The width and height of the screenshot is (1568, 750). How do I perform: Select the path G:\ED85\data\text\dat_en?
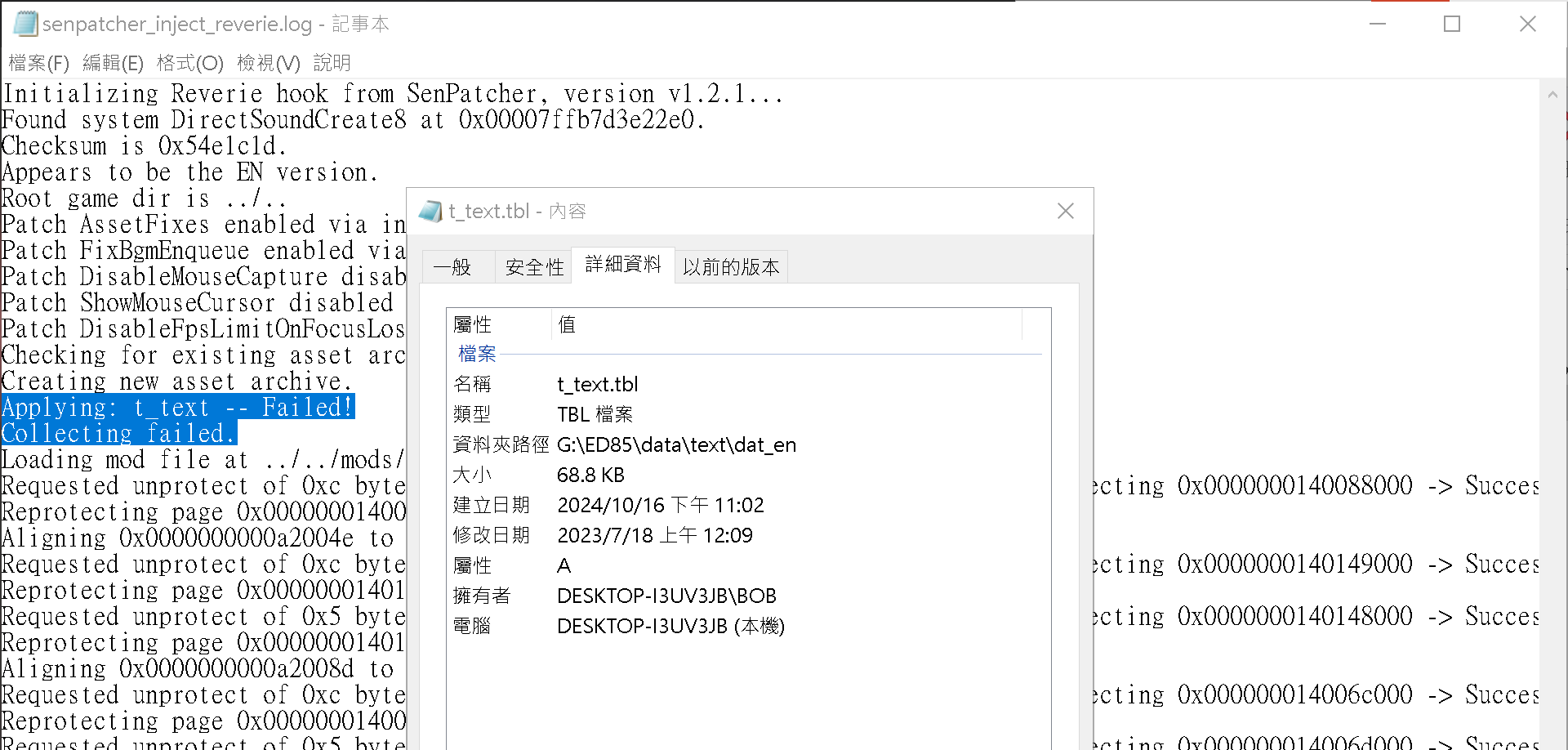click(676, 445)
